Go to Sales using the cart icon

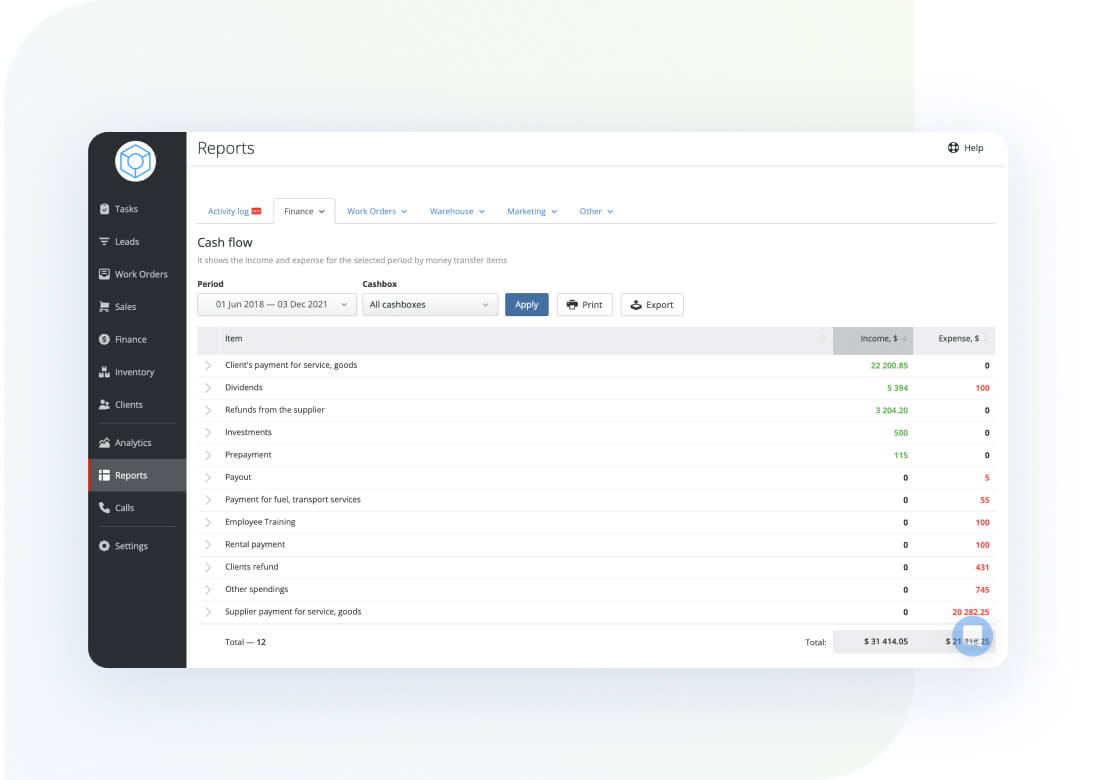105,307
